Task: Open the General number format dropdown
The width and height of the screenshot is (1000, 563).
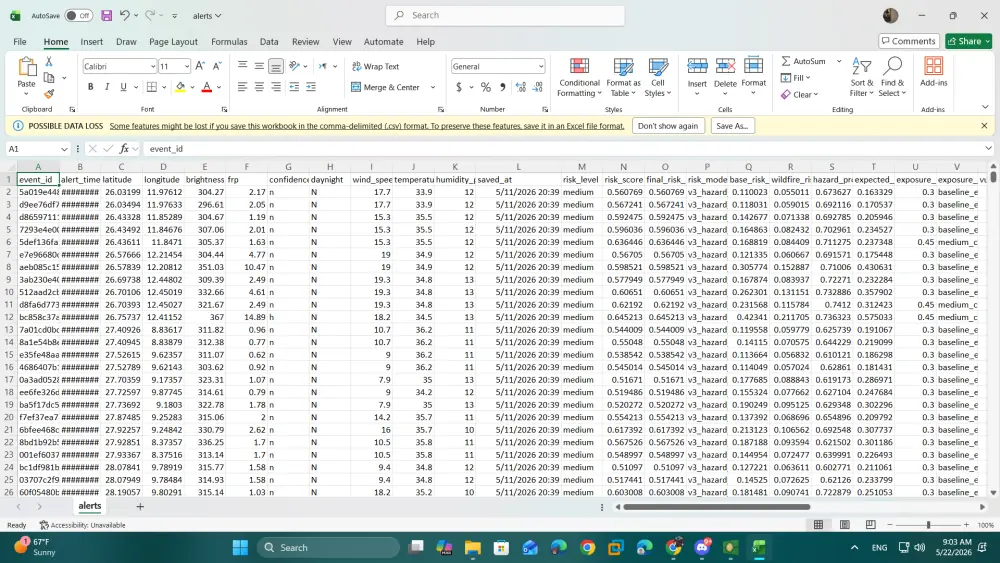Action: click(541, 66)
